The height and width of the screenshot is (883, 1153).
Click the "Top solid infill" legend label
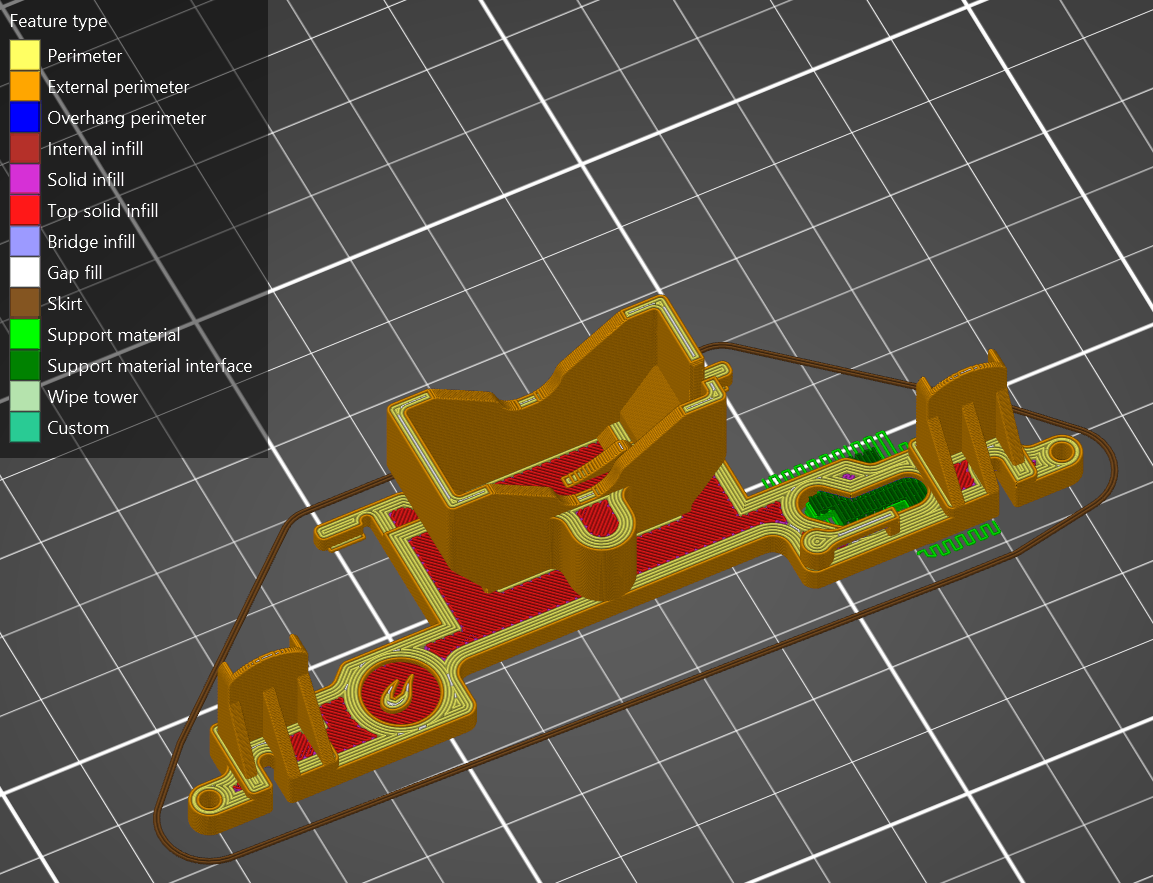[x=103, y=211]
